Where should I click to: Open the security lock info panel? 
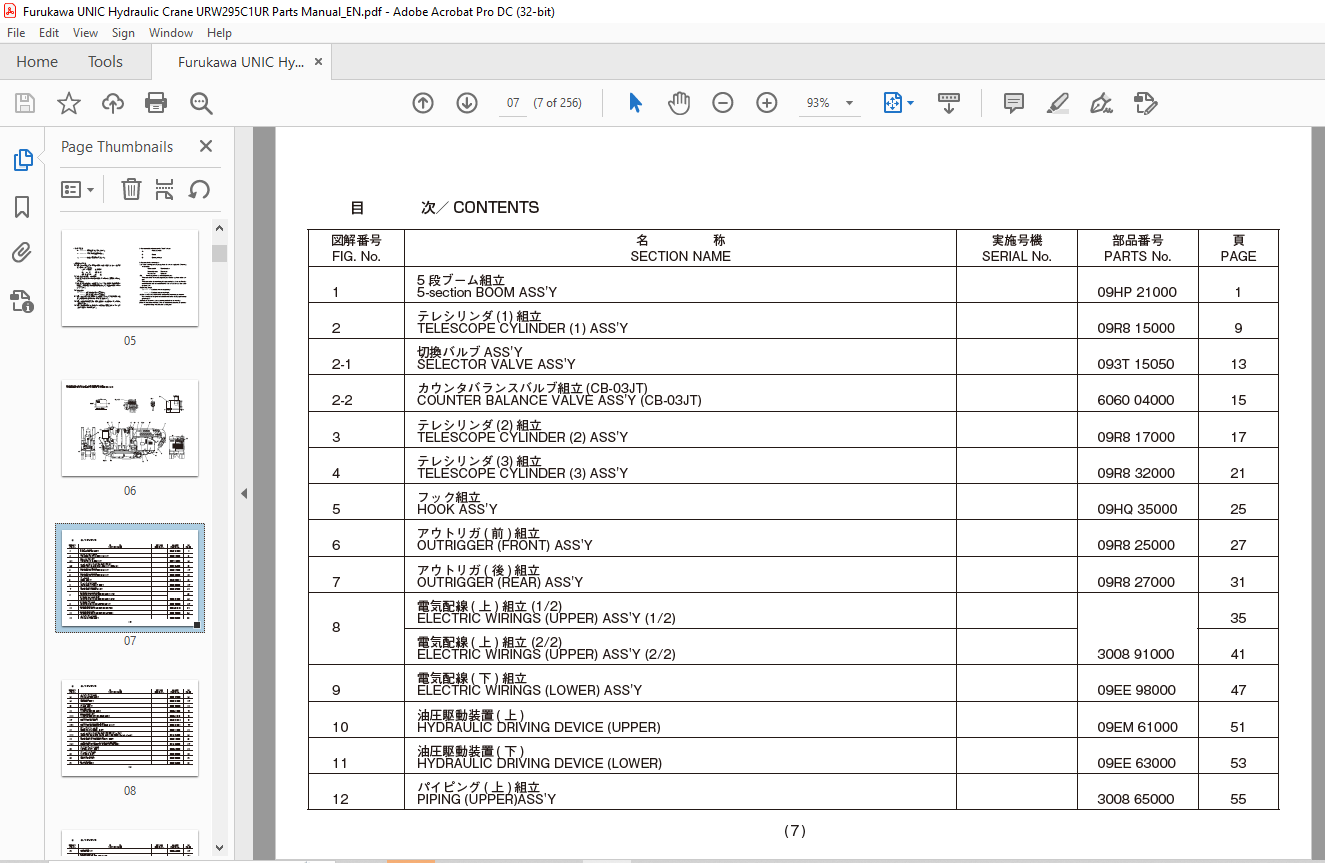coord(22,301)
